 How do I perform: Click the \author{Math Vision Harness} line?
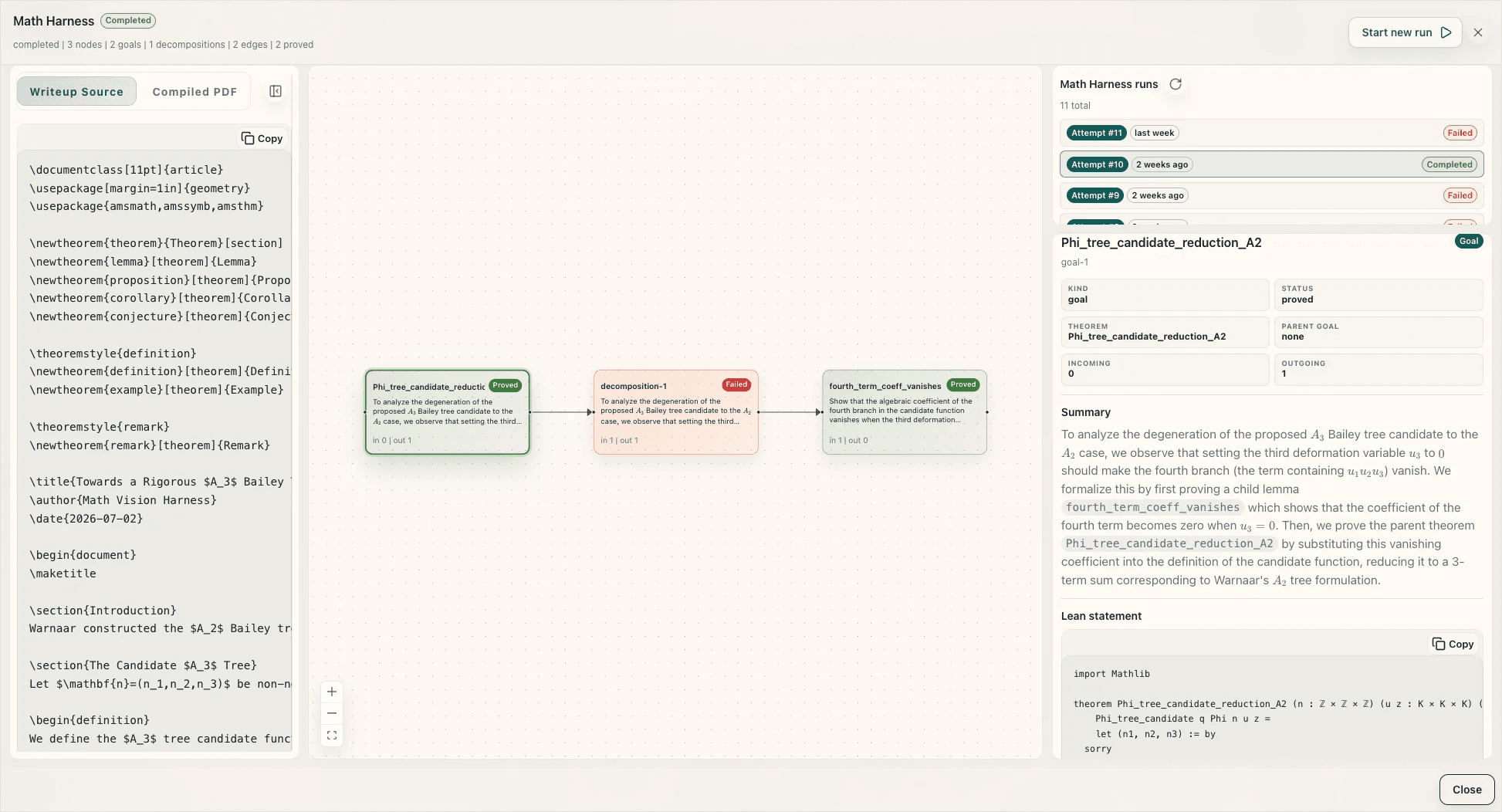coord(123,500)
